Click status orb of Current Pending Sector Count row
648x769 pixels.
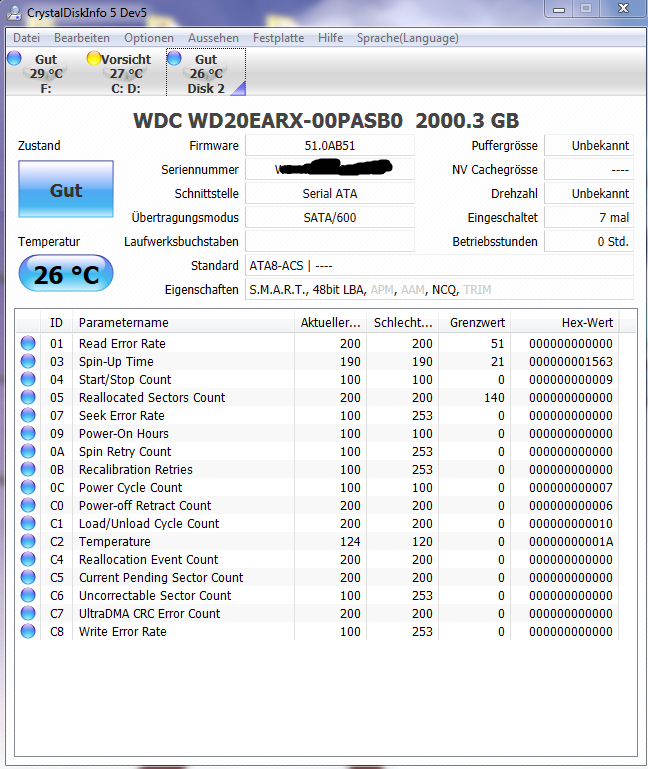click(28, 577)
